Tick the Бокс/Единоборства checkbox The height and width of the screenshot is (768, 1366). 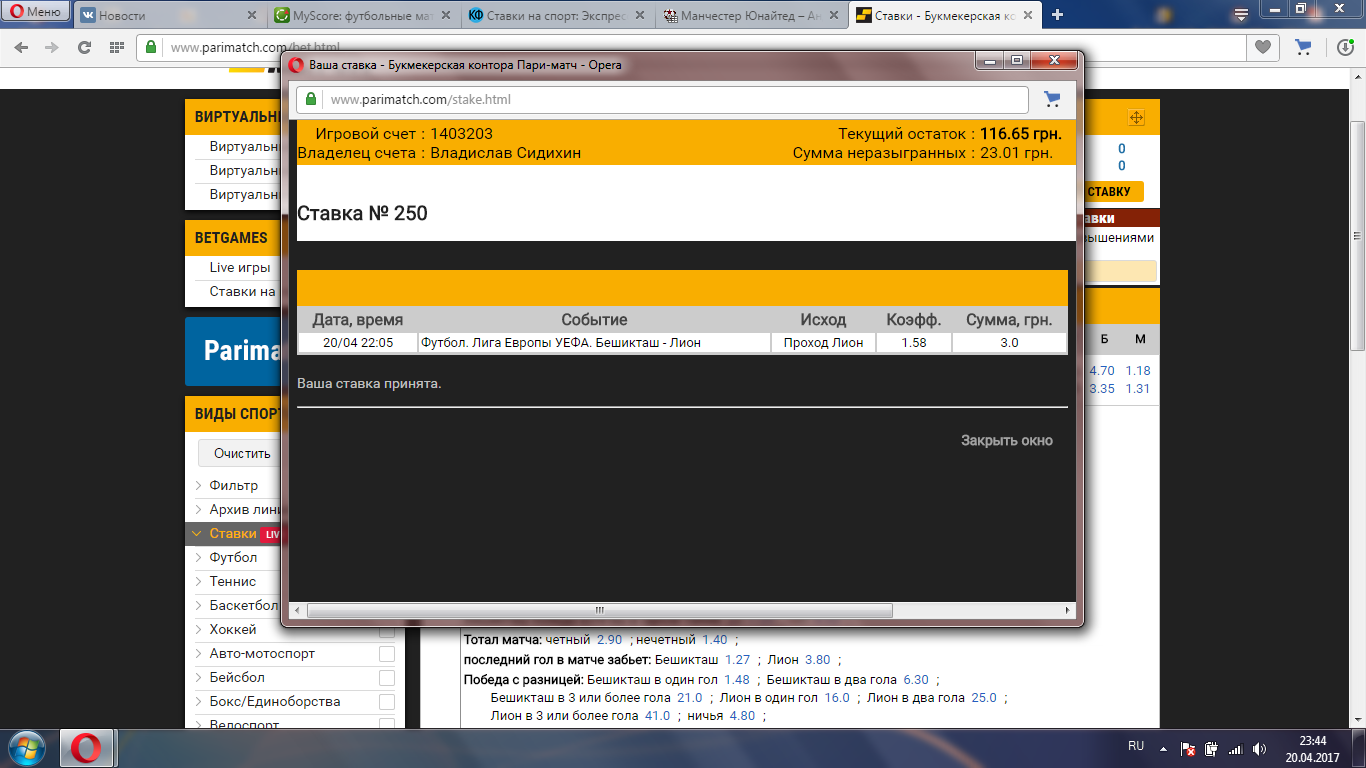click(x=386, y=702)
